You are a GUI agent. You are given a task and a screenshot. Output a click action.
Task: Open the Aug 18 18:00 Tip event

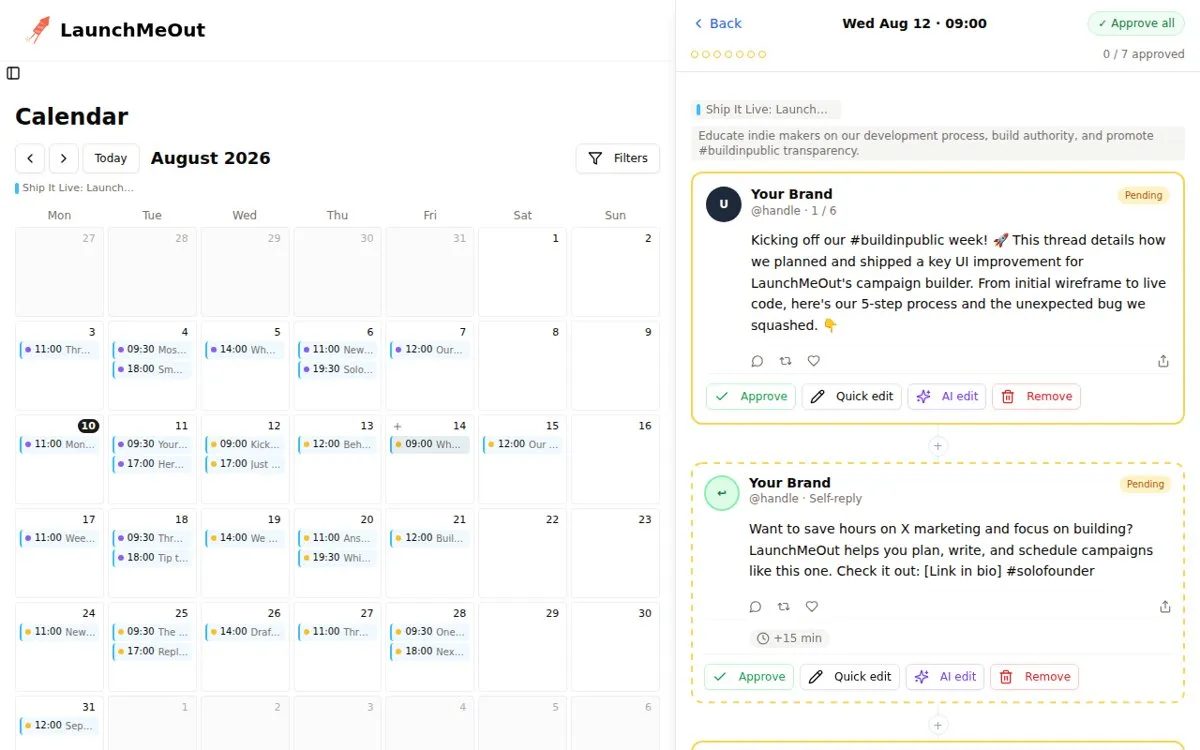[152, 558]
